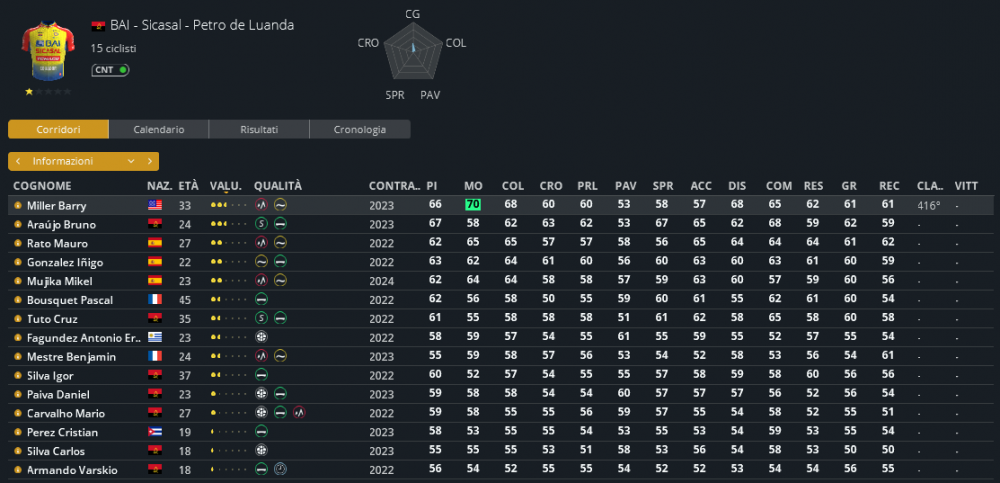Image resolution: width=1000 pixels, height=483 pixels.
Task: Click Silva Igor's flat quality icon
Action: click(x=261, y=375)
